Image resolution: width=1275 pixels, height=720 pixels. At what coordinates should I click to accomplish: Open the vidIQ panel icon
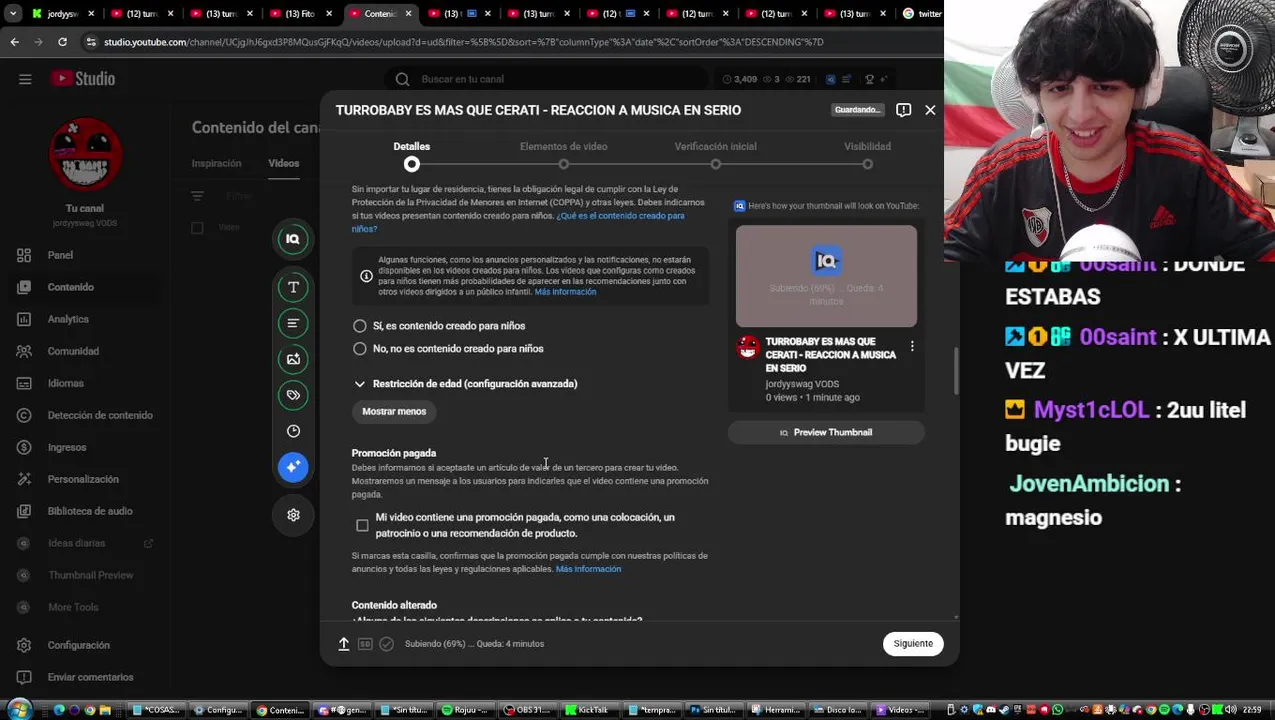pyautogui.click(x=293, y=238)
